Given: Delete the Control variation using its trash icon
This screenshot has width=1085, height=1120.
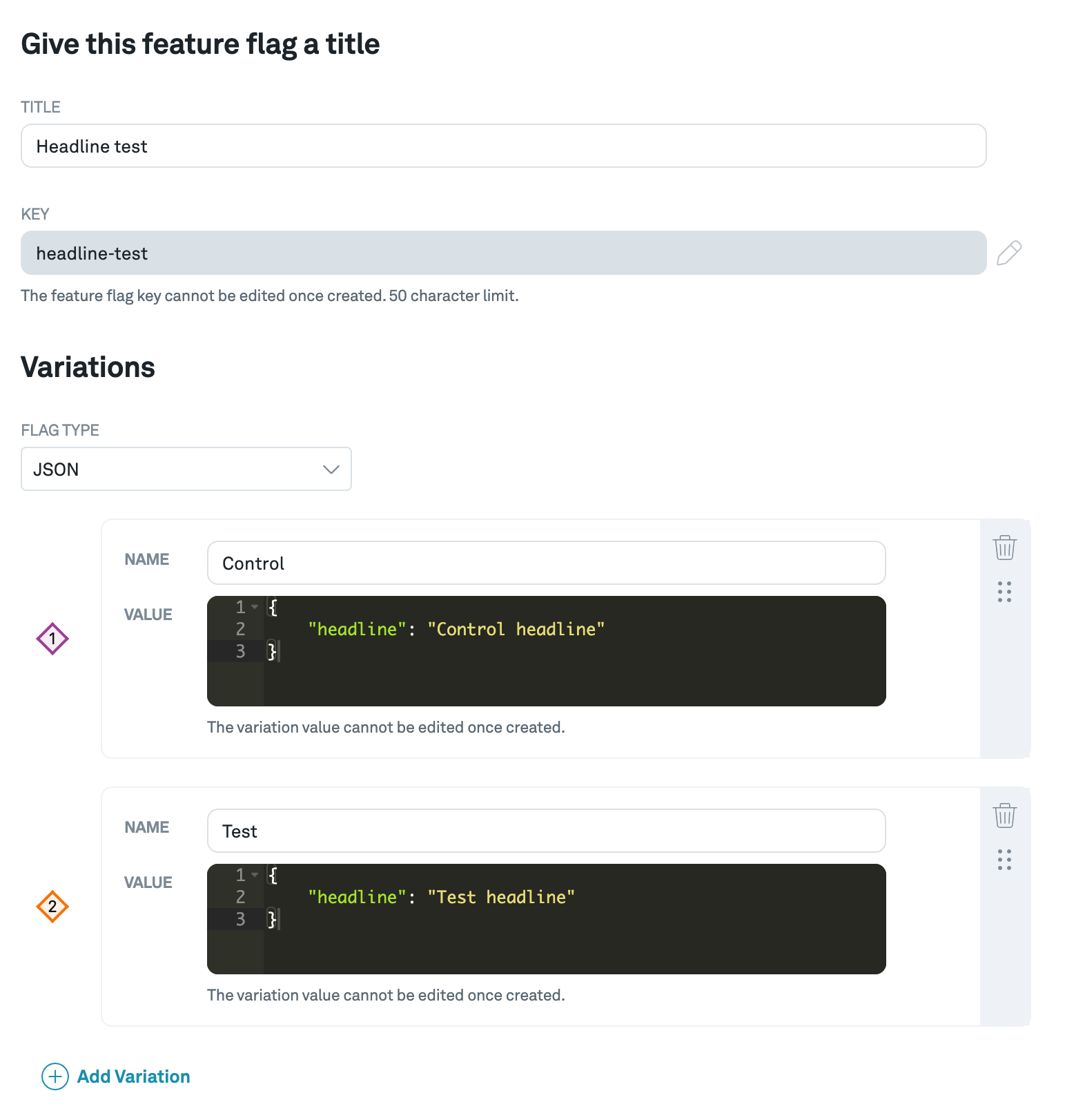Looking at the screenshot, I should [1004, 548].
